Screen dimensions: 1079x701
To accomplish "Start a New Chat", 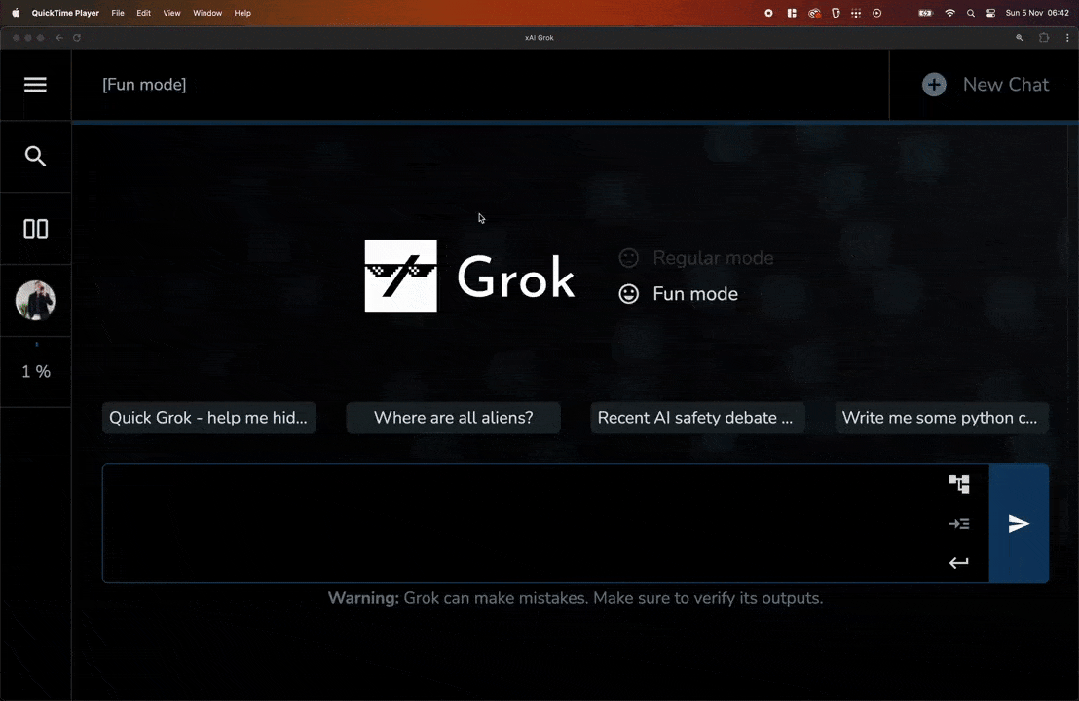I will click(x=985, y=85).
